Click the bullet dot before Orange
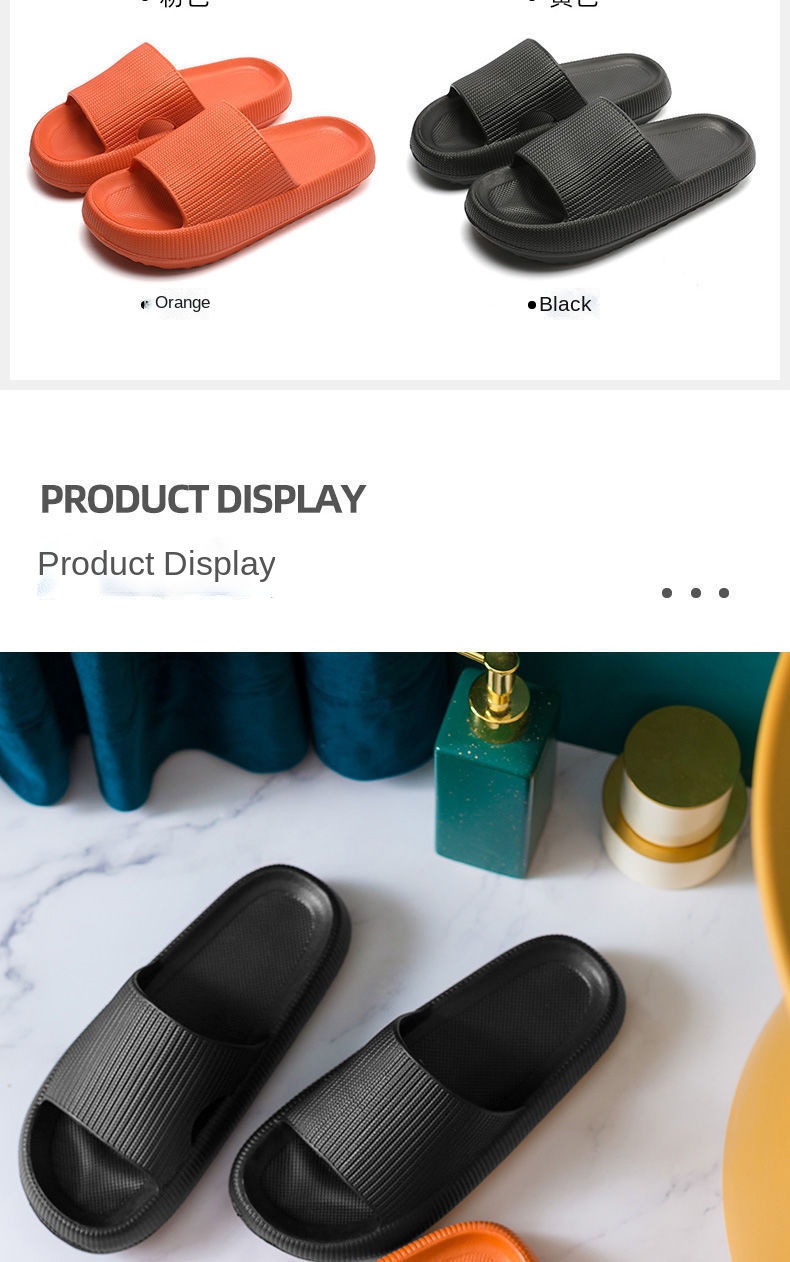Viewport: 790px width, 1262px height. 145,304
